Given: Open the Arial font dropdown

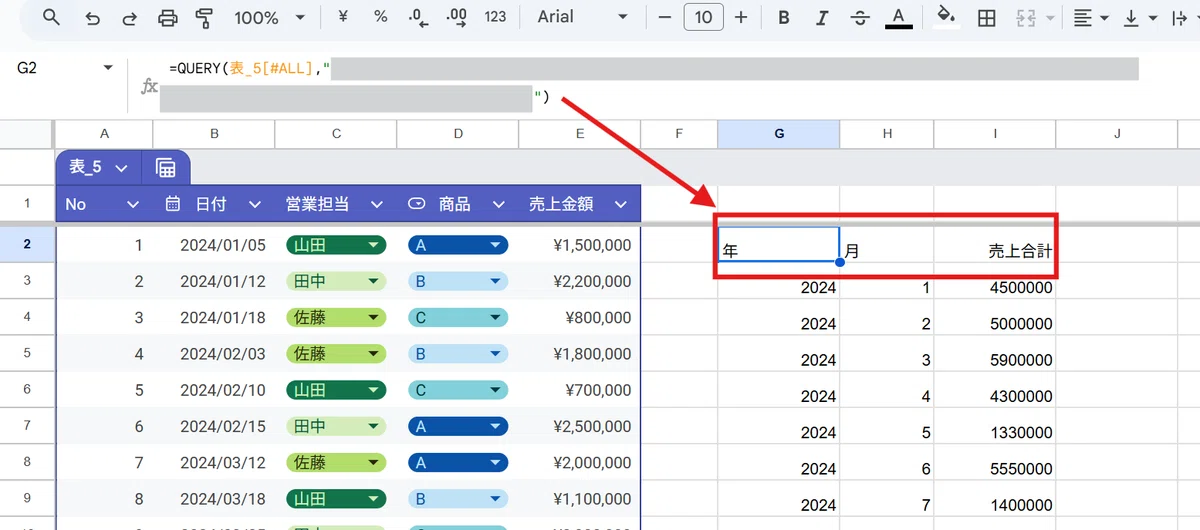Looking at the screenshot, I should [x=582, y=17].
